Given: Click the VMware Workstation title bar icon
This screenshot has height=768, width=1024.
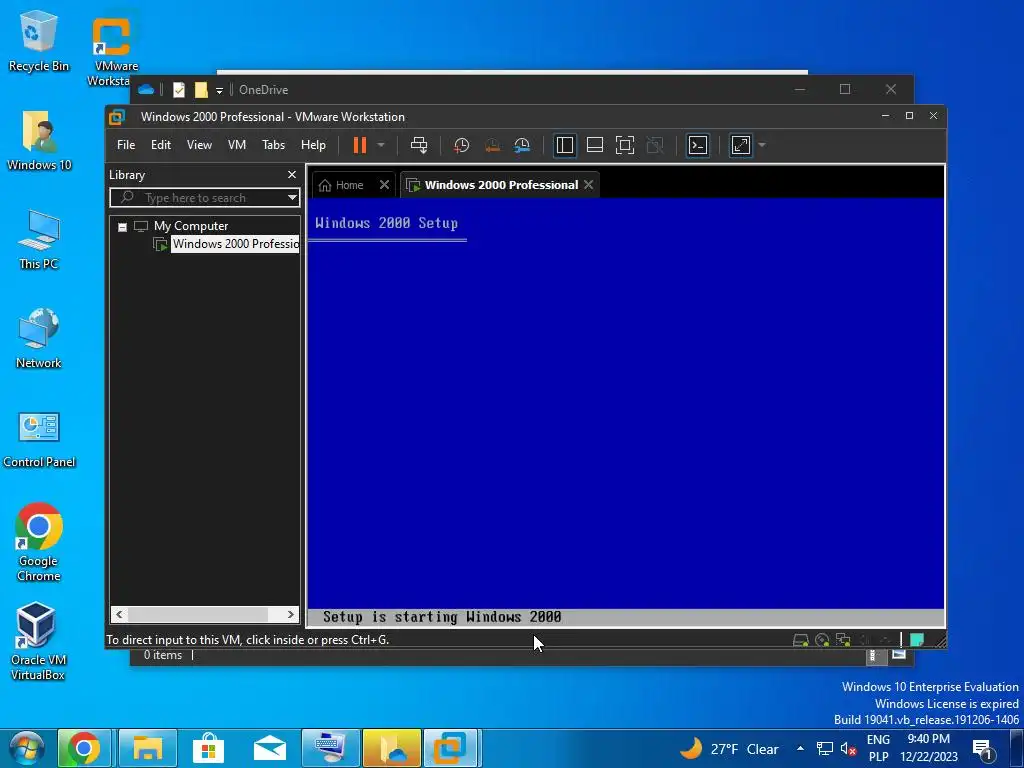Looking at the screenshot, I should pyautogui.click(x=117, y=117).
